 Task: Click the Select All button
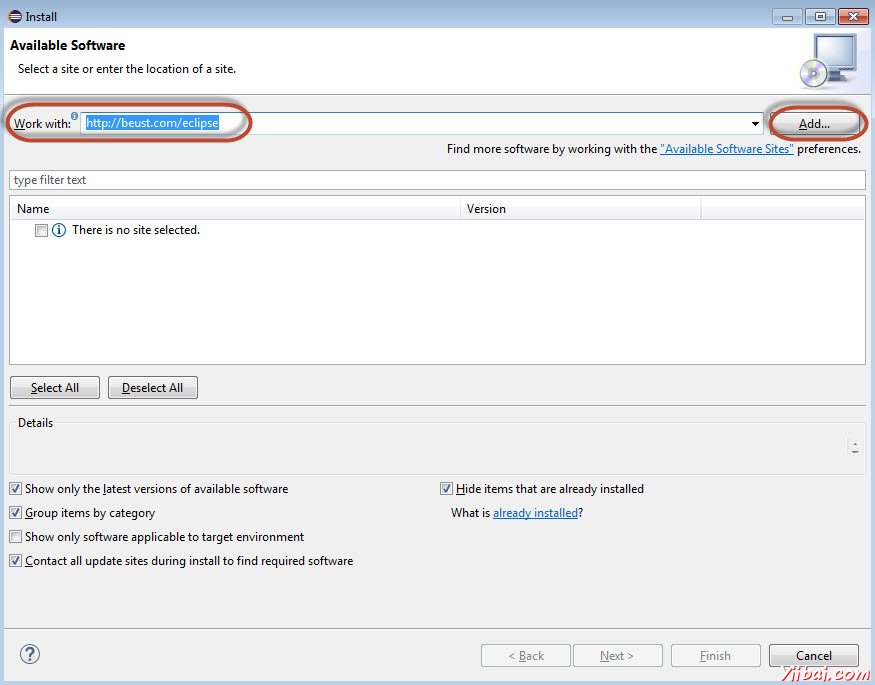[54, 387]
